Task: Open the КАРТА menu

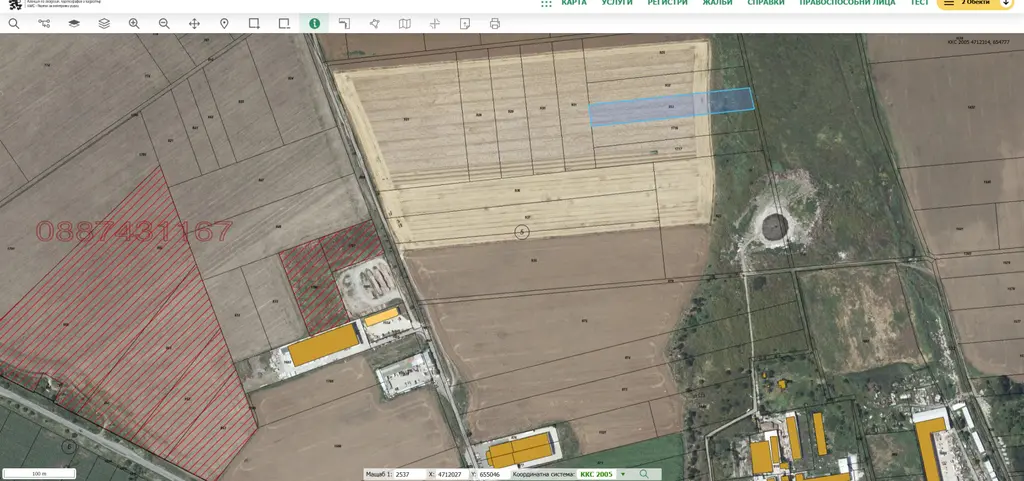Action: pos(574,3)
